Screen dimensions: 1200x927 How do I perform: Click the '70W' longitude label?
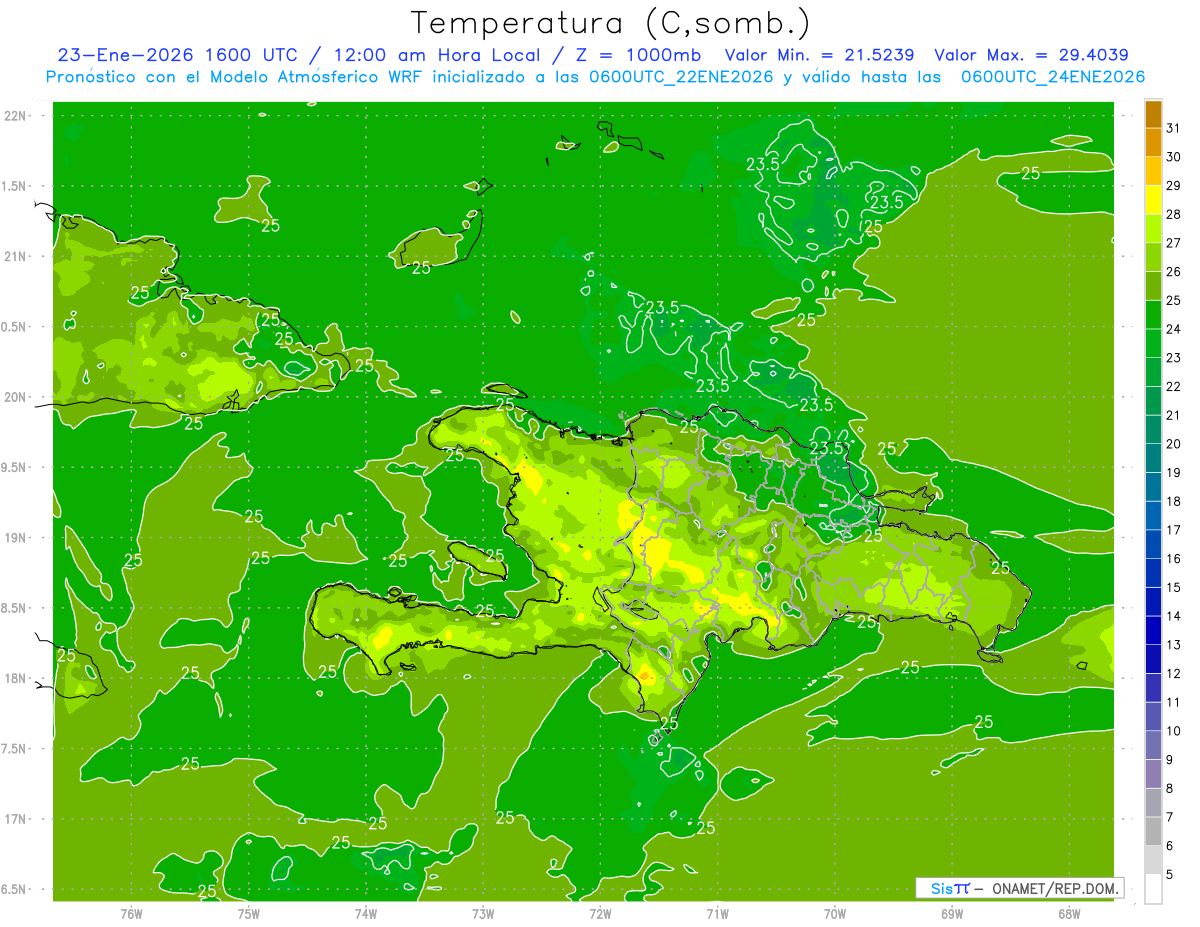tap(835, 914)
